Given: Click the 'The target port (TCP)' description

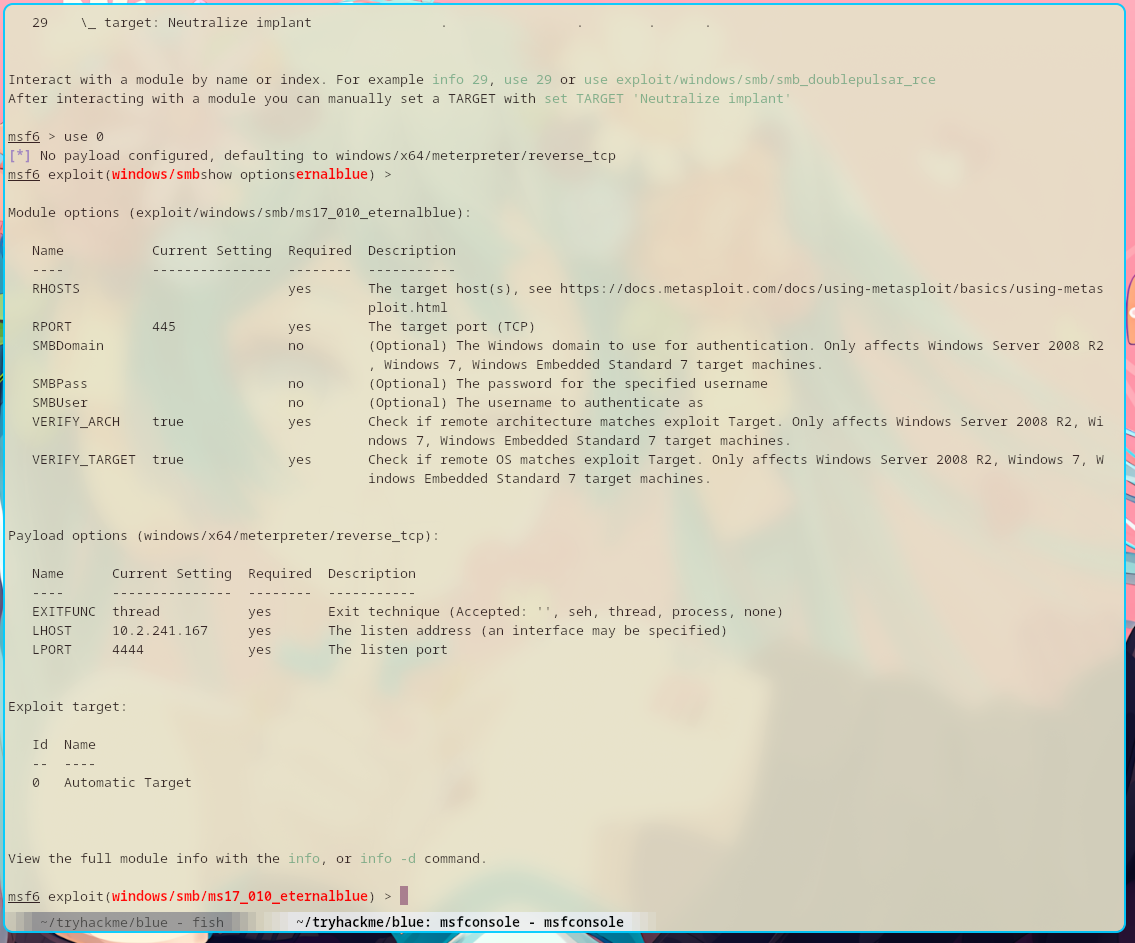Looking at the screenshot, I should (x=452, y=326).
